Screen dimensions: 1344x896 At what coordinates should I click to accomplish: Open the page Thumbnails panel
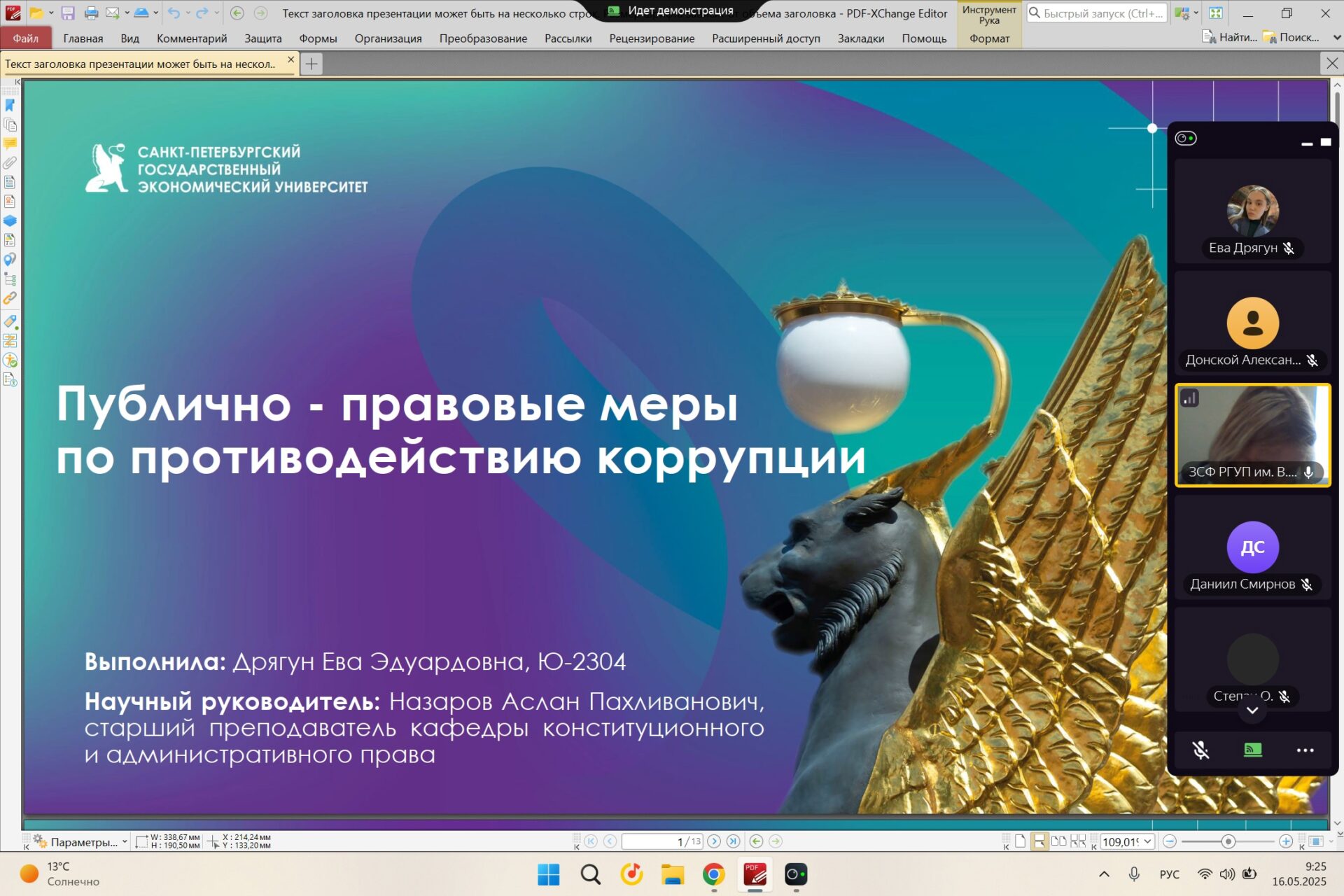9,125
